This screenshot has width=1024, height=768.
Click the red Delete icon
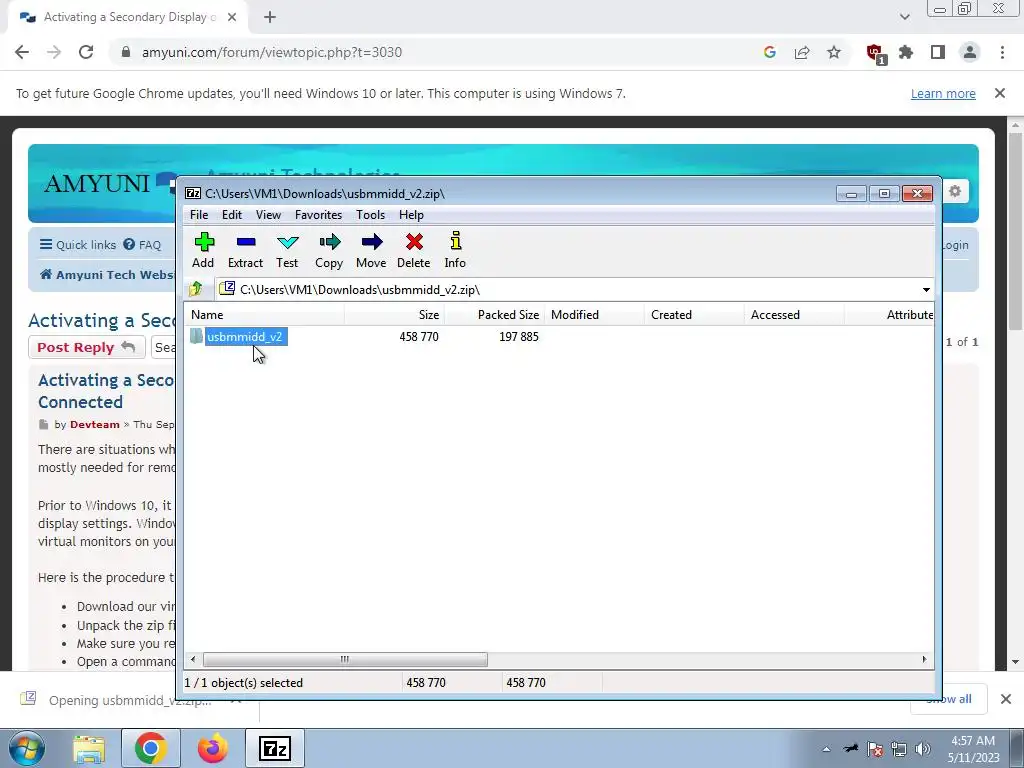[x=413, y=251]
